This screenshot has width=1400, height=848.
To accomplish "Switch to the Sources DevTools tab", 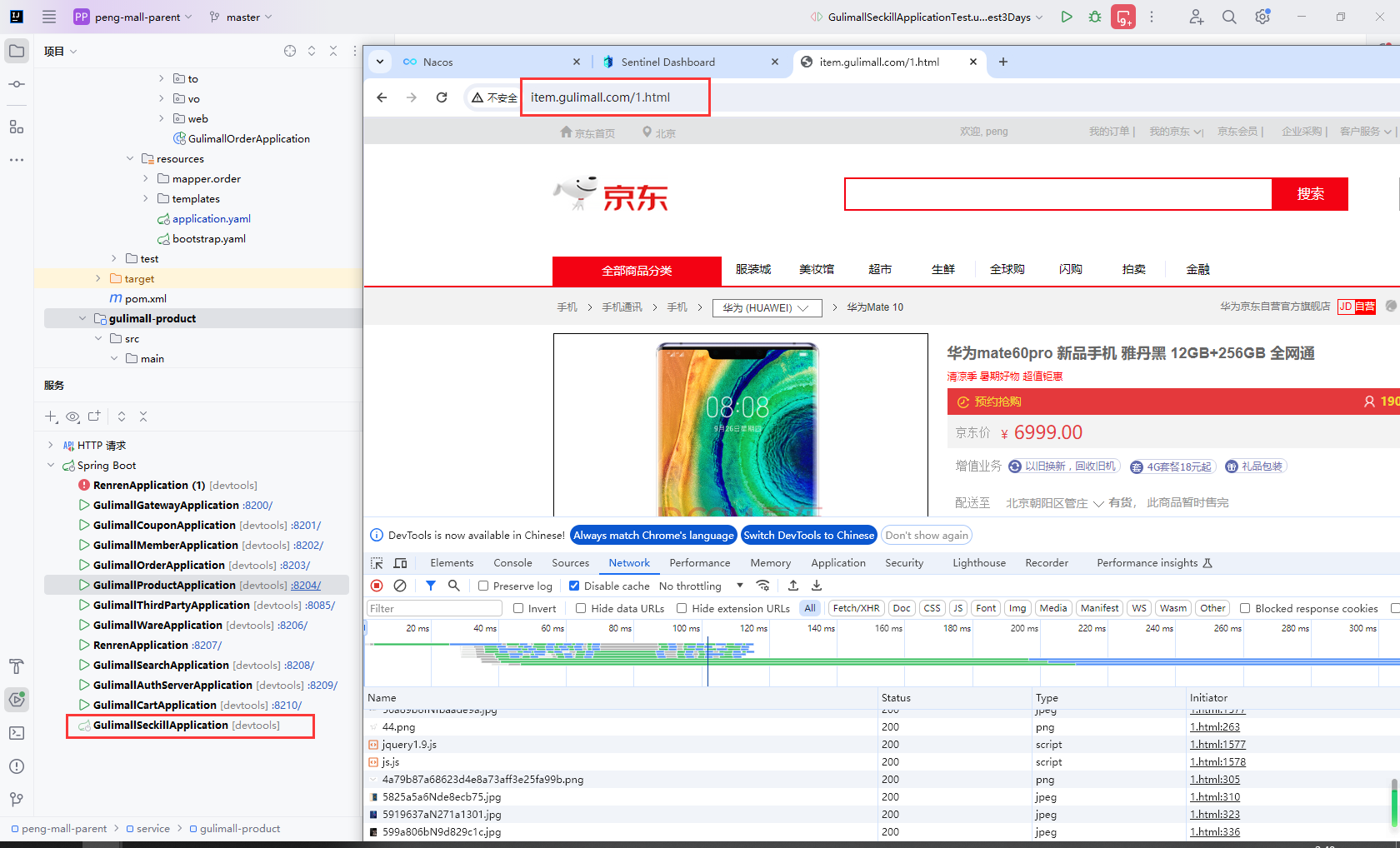I will pyautogui.click(x=570, y=563).
